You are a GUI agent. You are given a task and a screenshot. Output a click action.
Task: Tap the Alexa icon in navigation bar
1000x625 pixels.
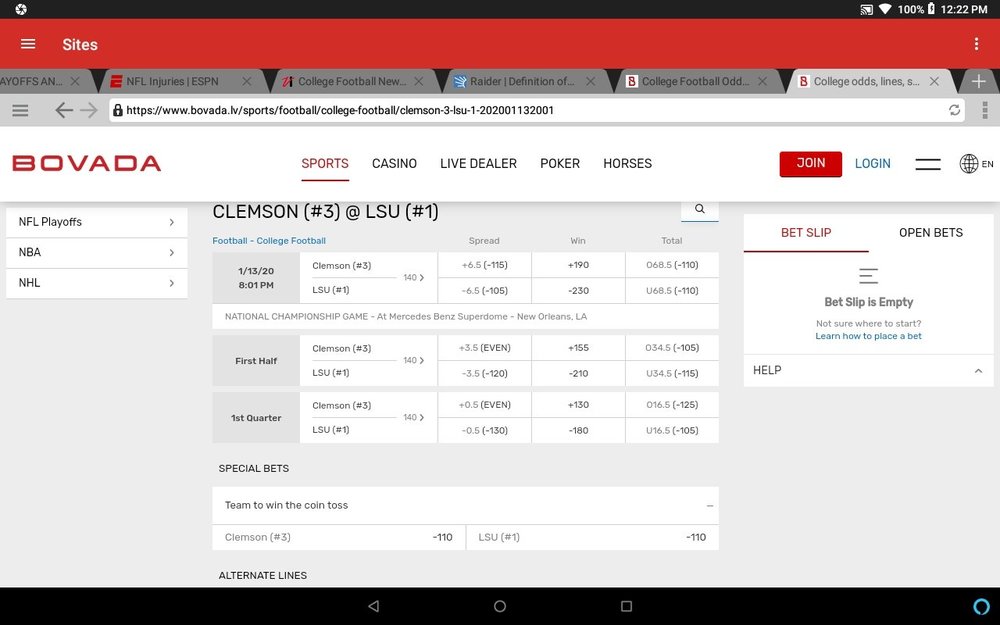point(981,606)
